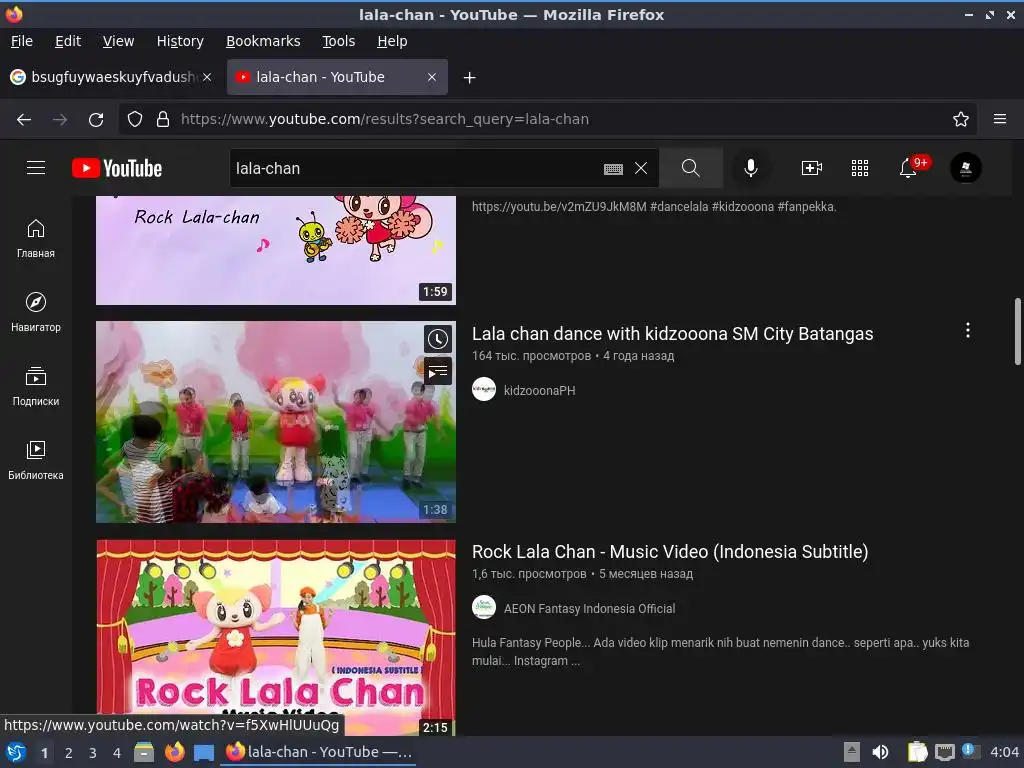This screenshot has width=1024, height=768.
Task: Show site security lock info
Action: [163, 120]
